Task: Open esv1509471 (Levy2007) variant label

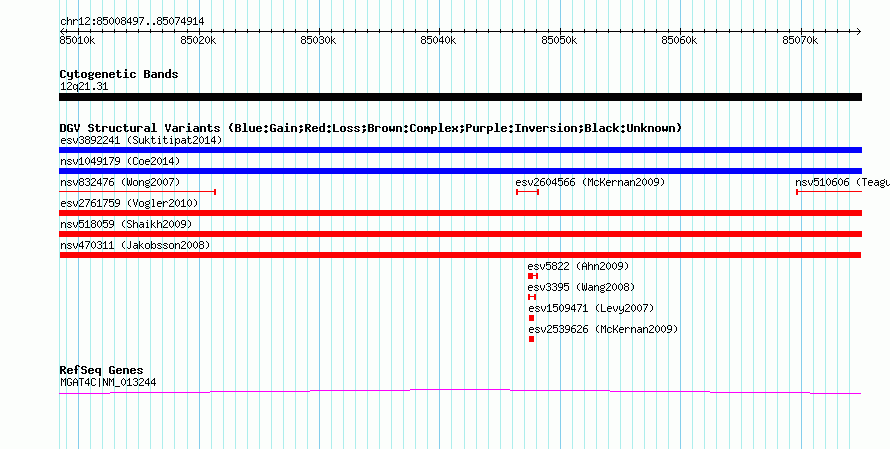Action: (591, 308)
